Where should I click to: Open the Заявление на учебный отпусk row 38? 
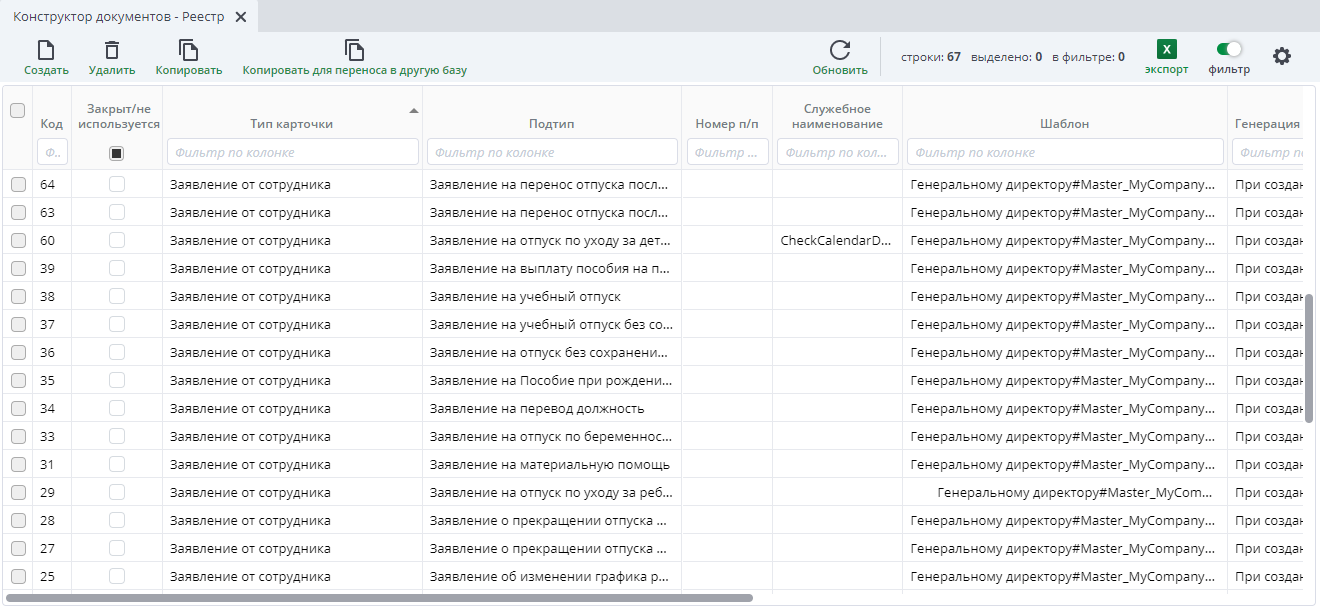click(x=525, y=297)
